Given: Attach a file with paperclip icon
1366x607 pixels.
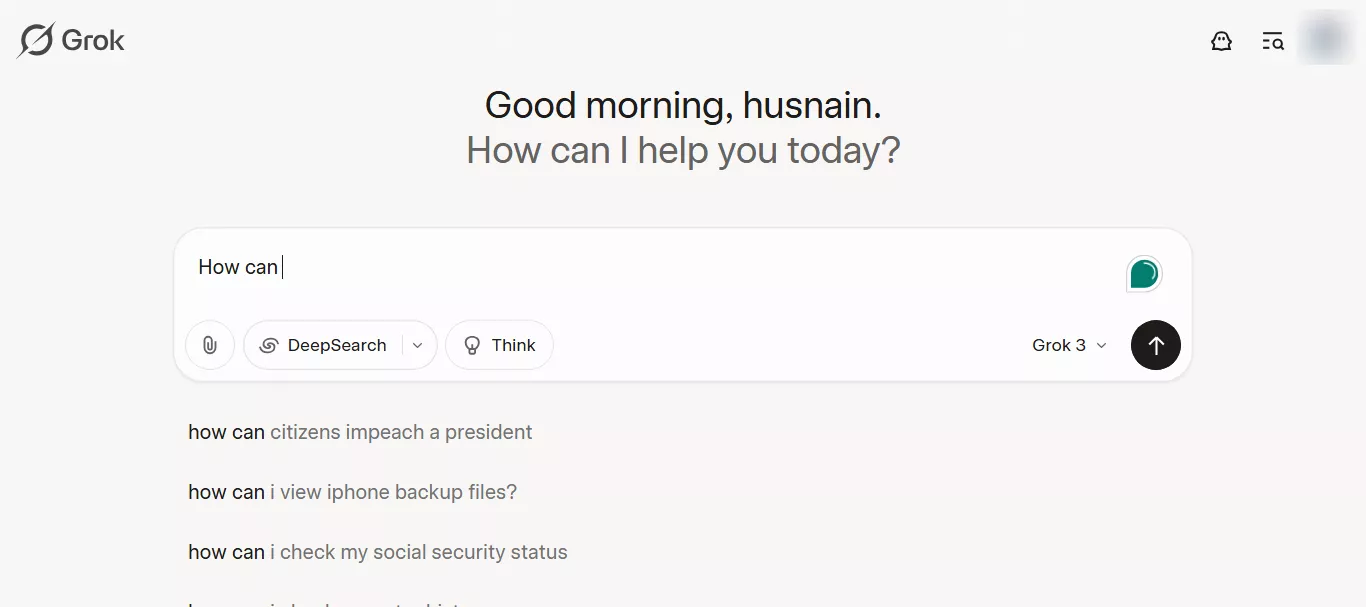Looking at the screenshot, I should [x=210, y=345].
